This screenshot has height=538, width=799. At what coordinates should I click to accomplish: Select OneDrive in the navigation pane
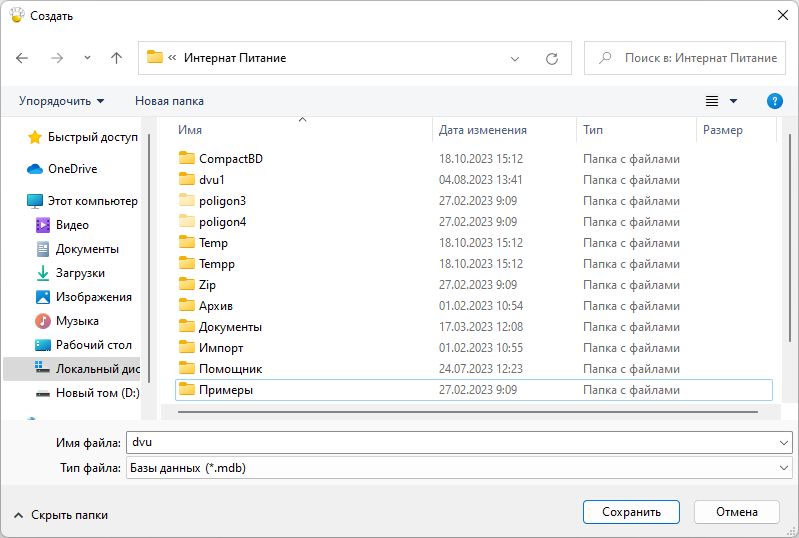click(72, 169)
